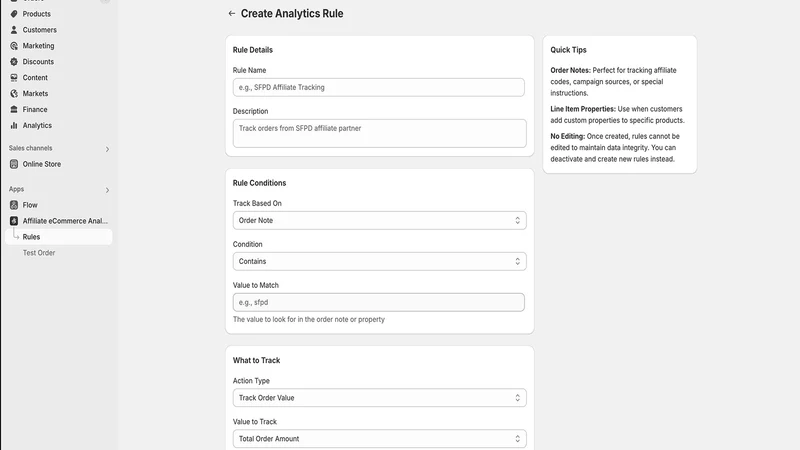
Task: Click the Discounts badge icon
Action: coord(14,61)
